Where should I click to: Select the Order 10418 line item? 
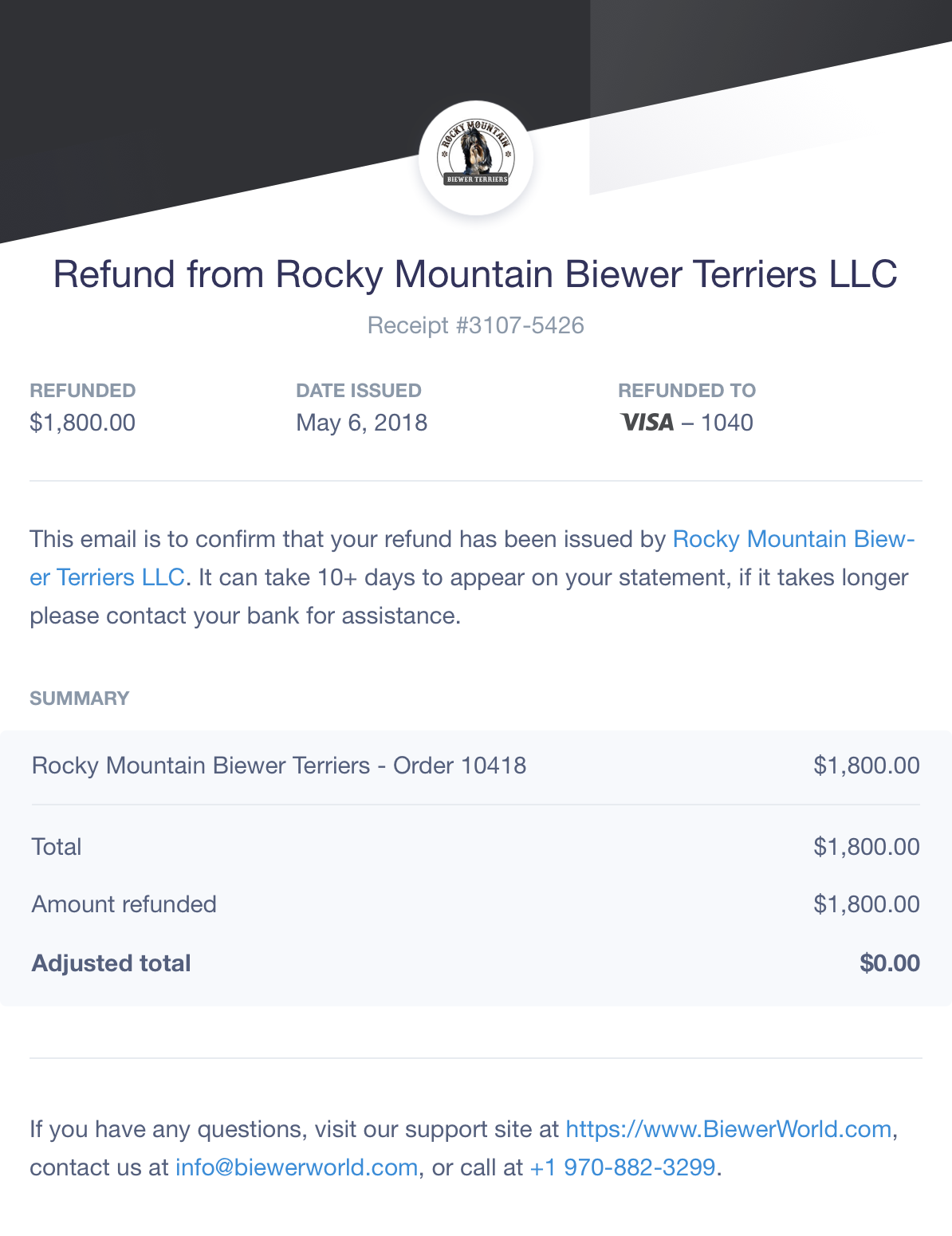pyautogui.click(x=476, y=766)
